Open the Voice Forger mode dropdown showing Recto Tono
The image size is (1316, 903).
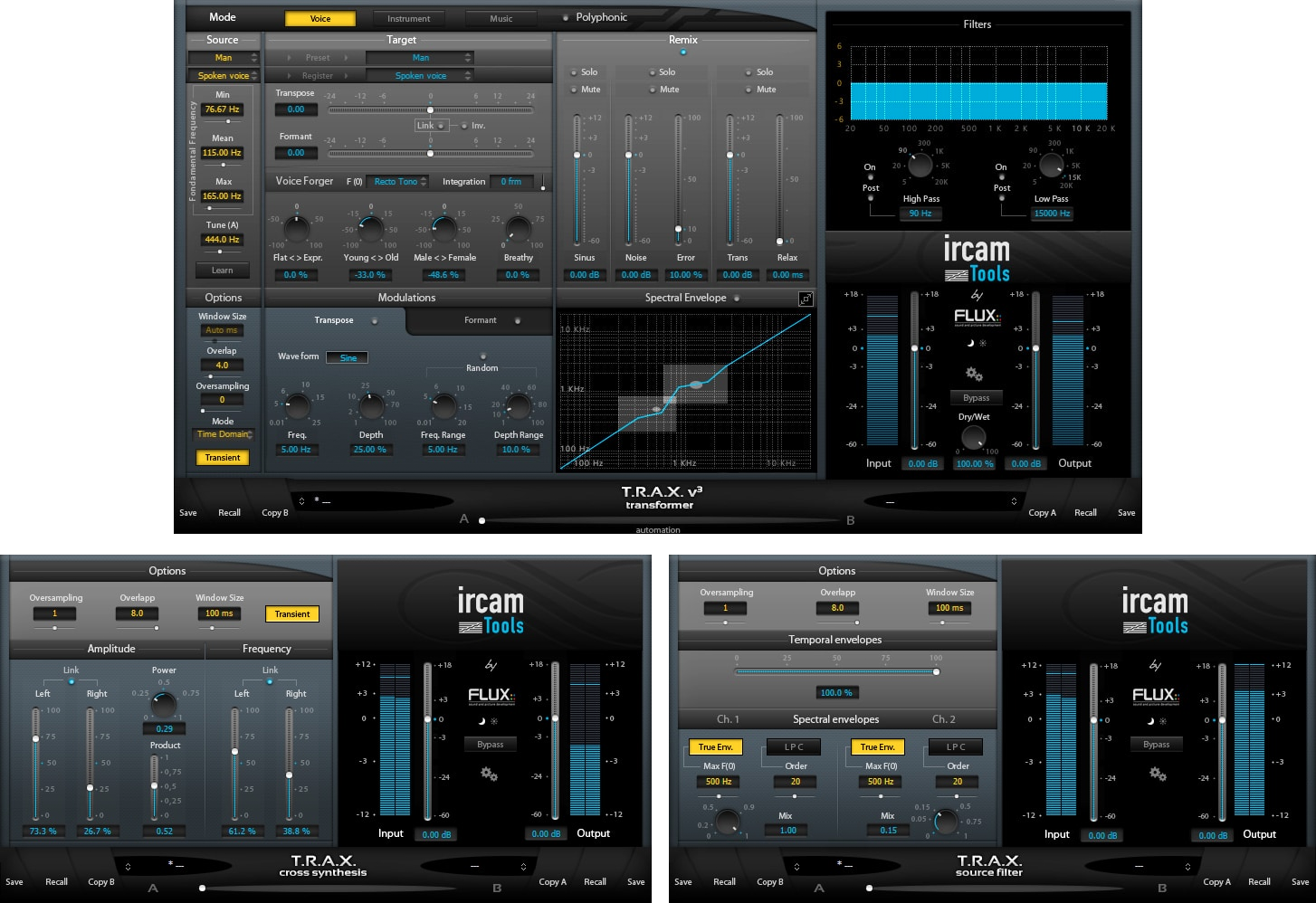point(397,181)
